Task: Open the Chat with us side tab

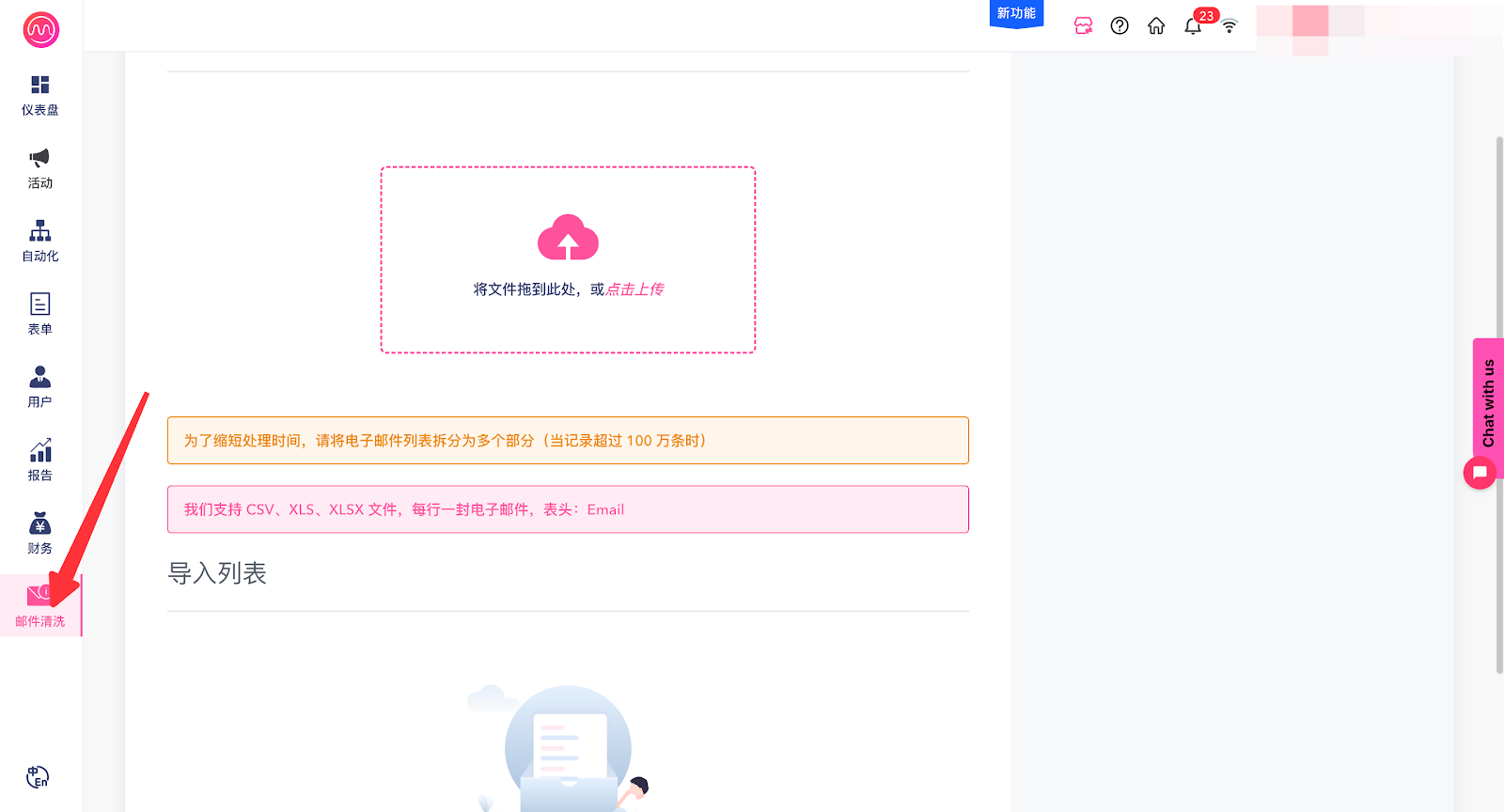Action: click(x=1488, y=402)
